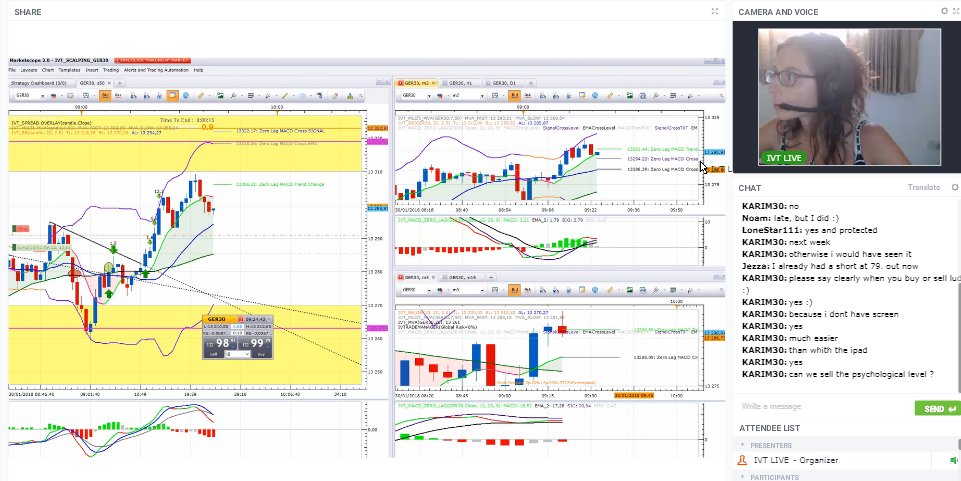Click horizontal lines icon in left toolbar

pyautogui.click(x=251, y=96)
